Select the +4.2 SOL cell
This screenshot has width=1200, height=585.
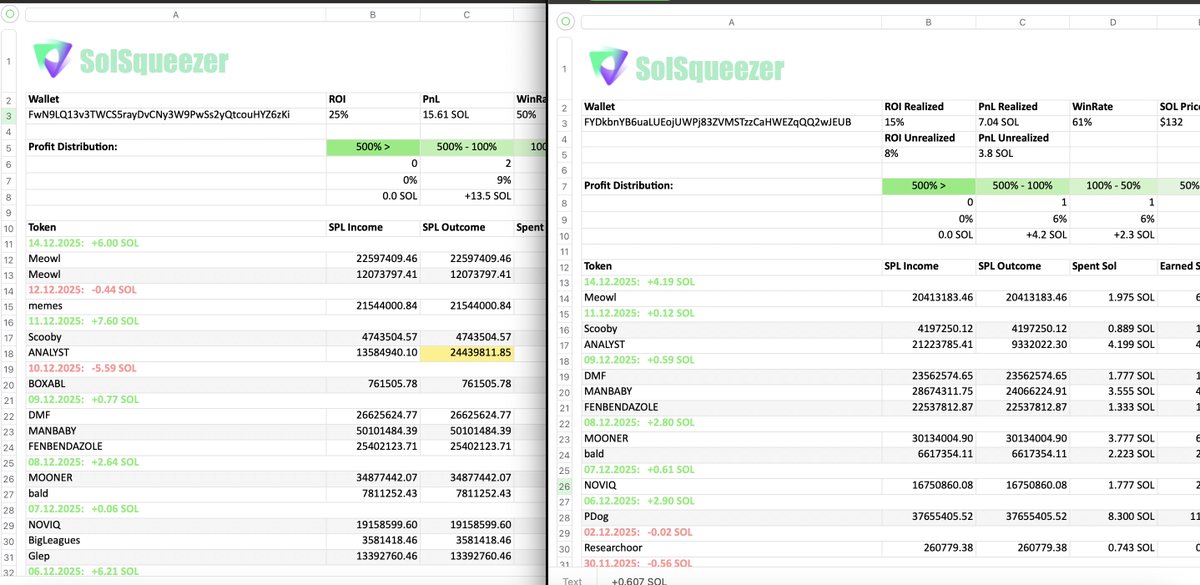point(1021,235)
